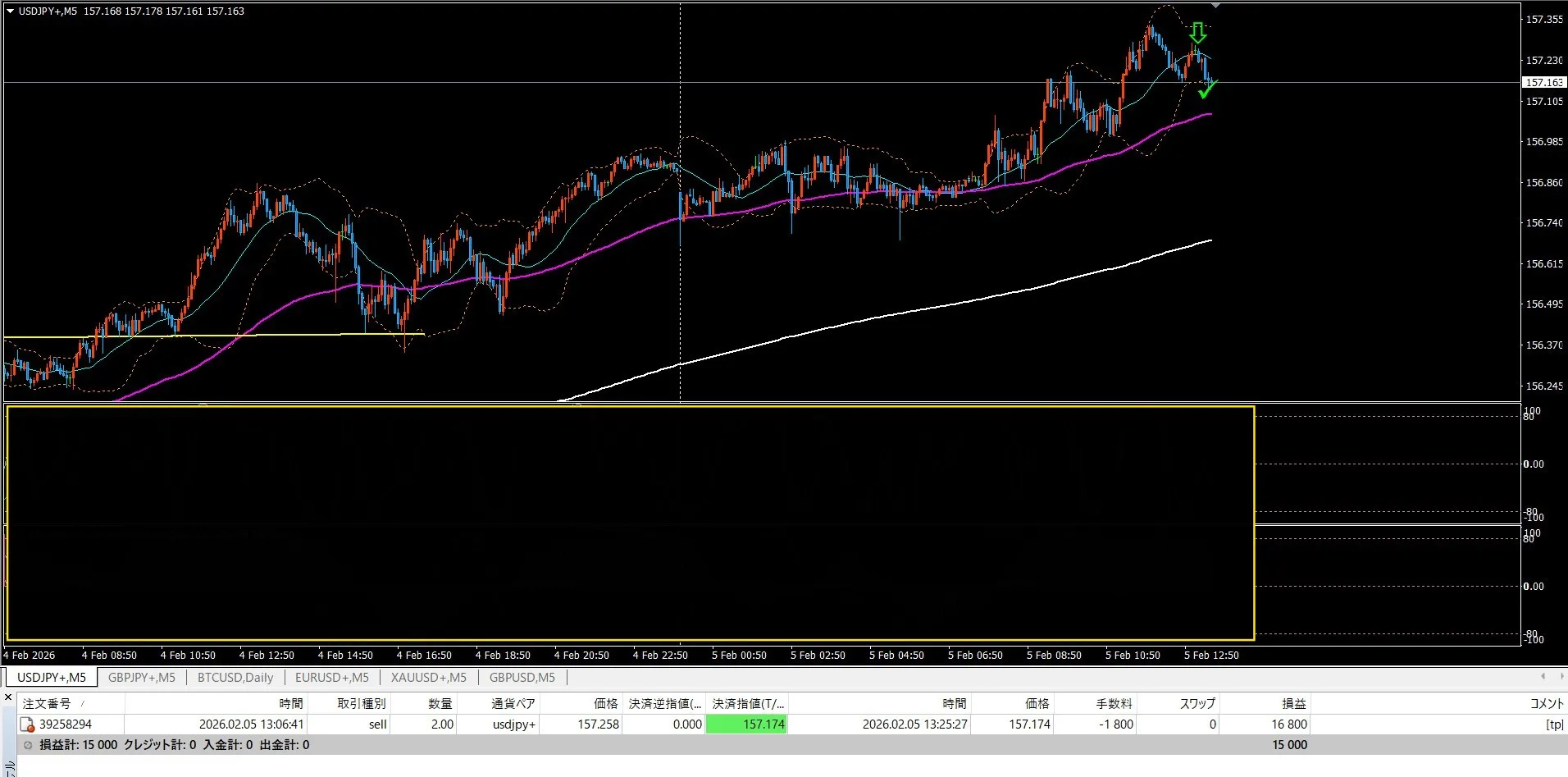Click the bold 15 000 total under 損益
Image resolution: width=1568 pixels, height=777 pixels.
click(x=1290, y=745)
